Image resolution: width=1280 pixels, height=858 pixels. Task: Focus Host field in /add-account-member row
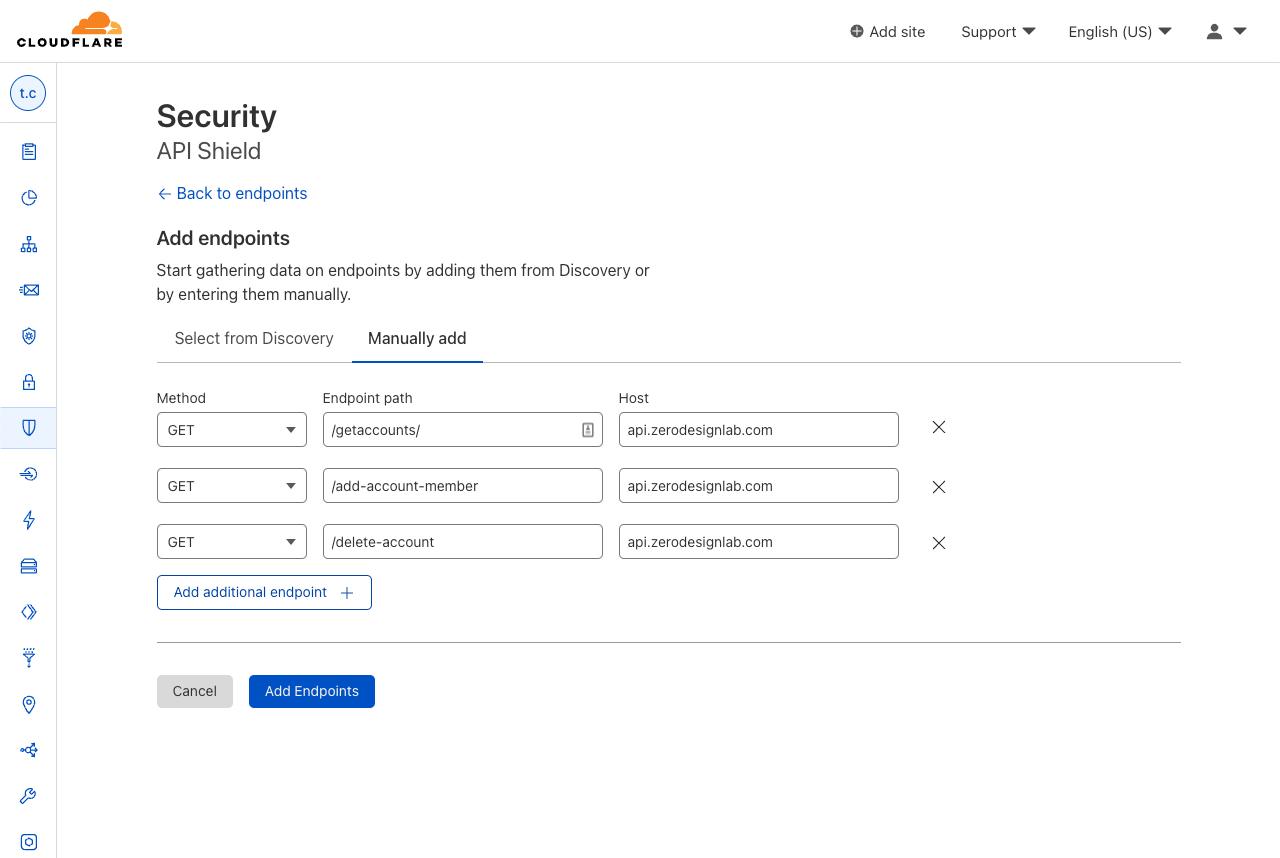coord(759,486)
